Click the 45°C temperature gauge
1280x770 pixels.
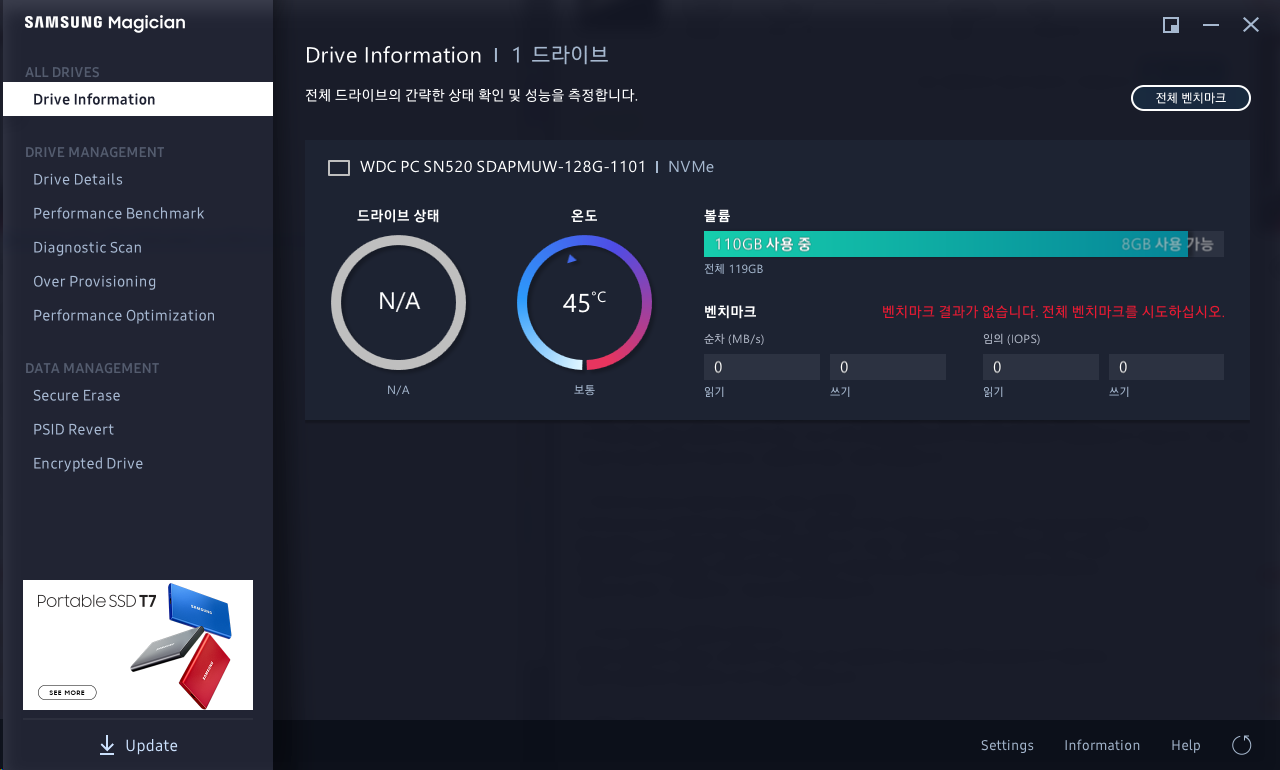[584, 303]
